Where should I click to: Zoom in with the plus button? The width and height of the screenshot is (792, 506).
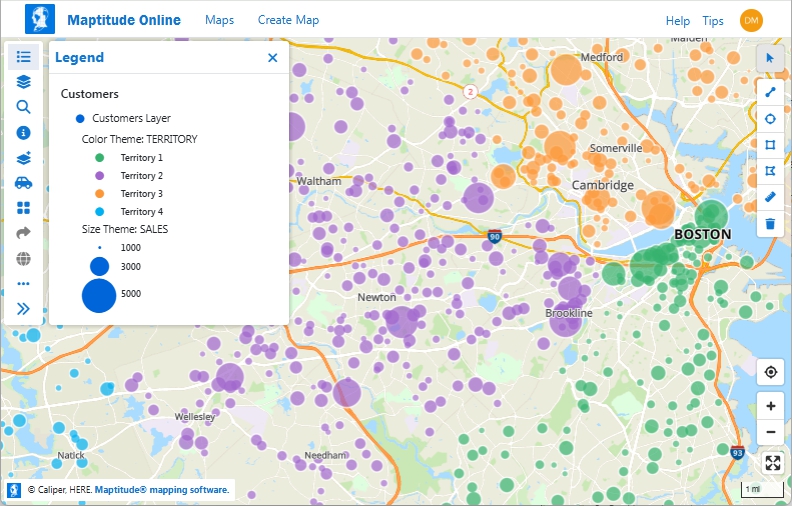point(770,407)
